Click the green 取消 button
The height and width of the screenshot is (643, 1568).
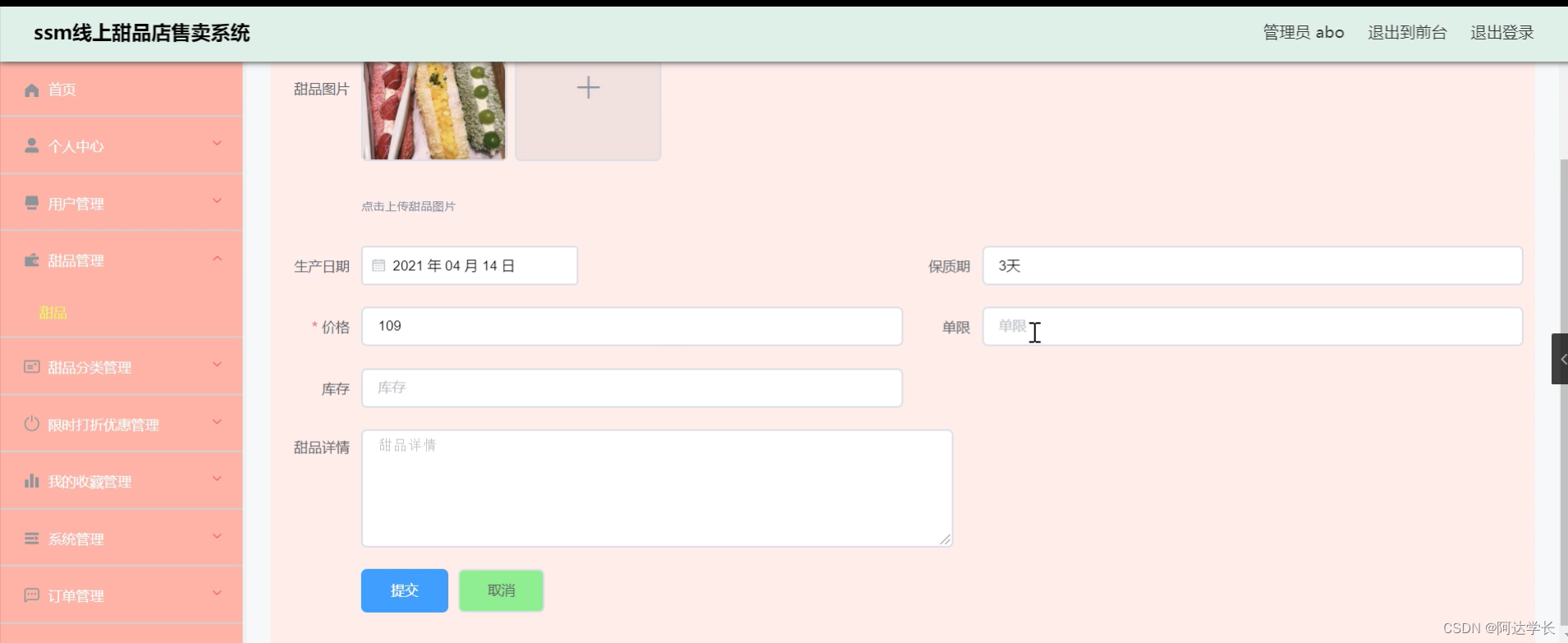point(502,590)
